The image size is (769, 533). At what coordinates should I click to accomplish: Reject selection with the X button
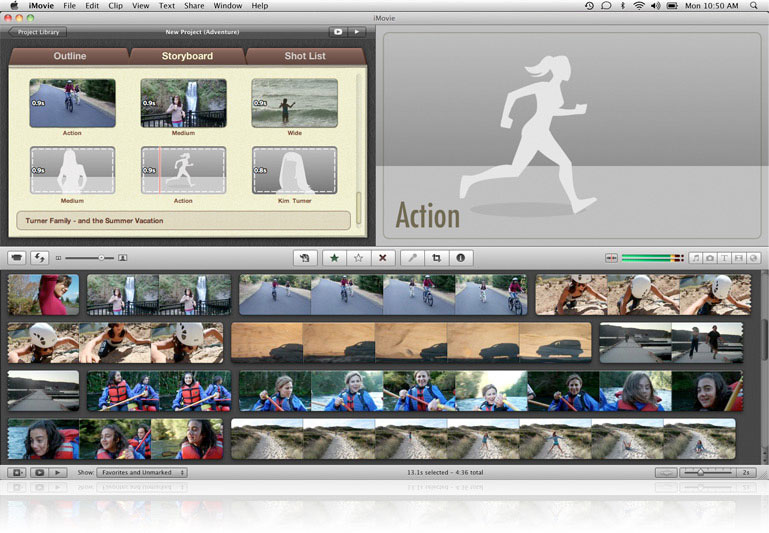click(x=381, y=258)
